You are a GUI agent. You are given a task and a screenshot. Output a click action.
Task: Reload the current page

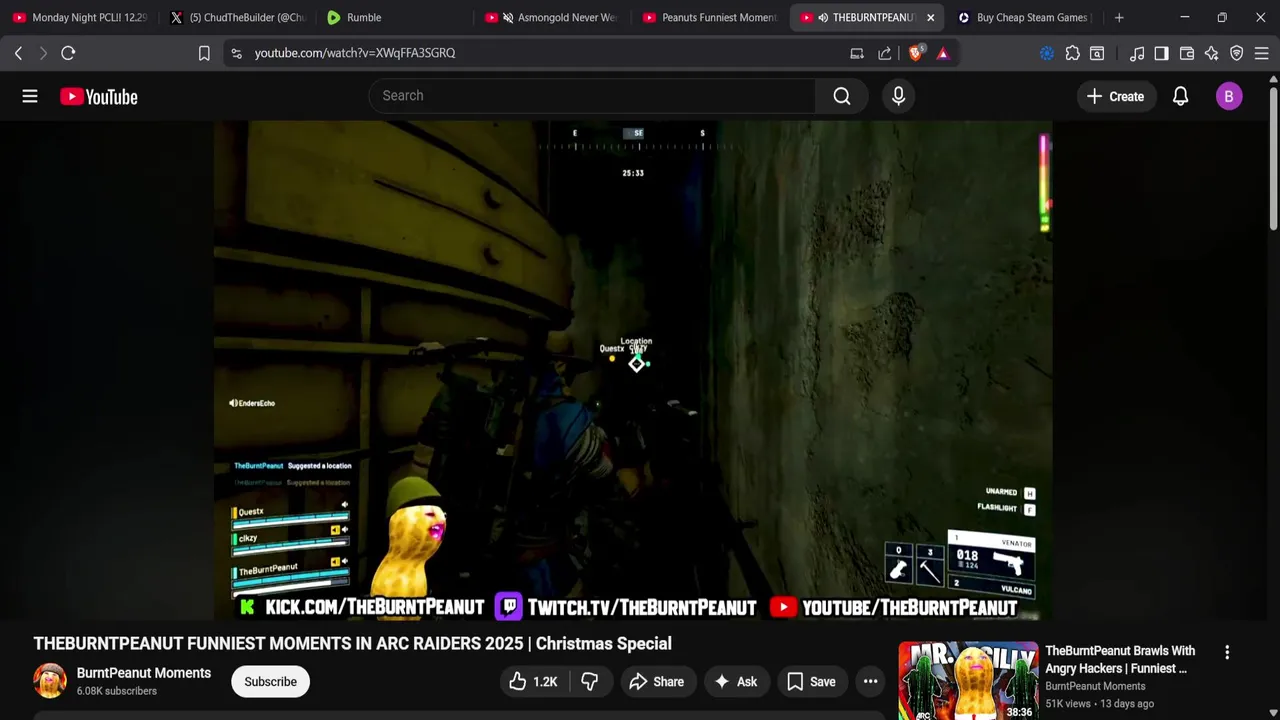(68, 53)
